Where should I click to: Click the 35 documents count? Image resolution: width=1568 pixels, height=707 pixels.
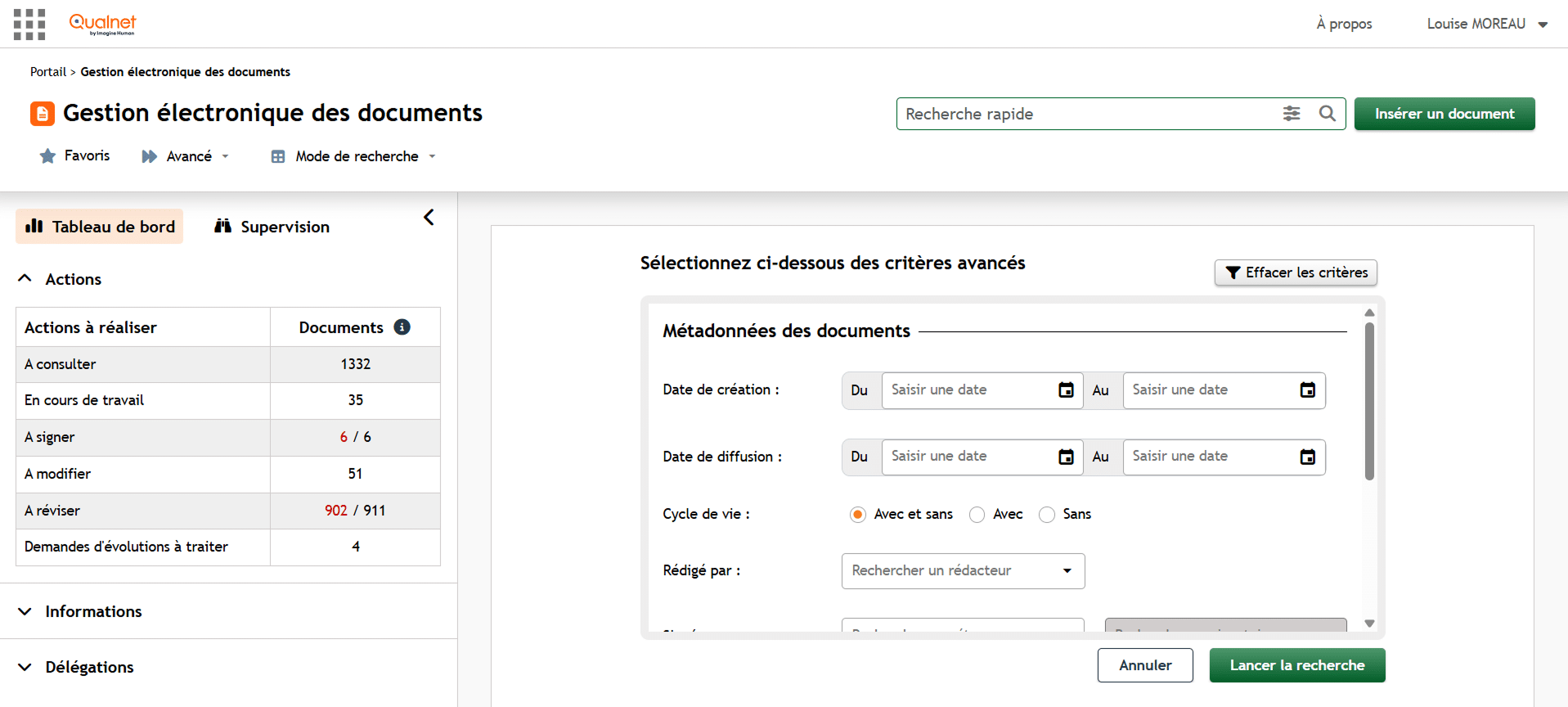pos(355,400)
